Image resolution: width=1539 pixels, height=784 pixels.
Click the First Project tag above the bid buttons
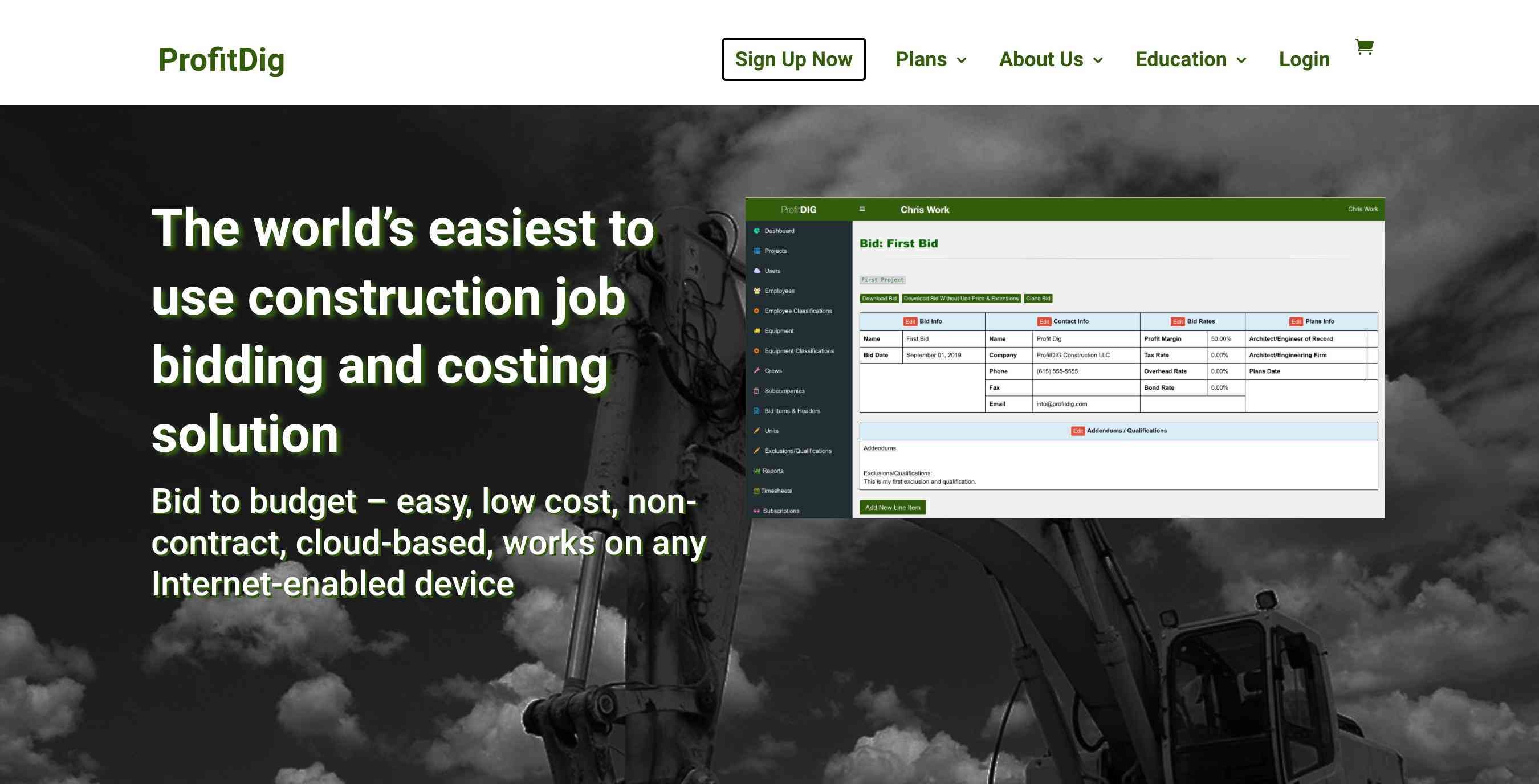tap(882, 279)
